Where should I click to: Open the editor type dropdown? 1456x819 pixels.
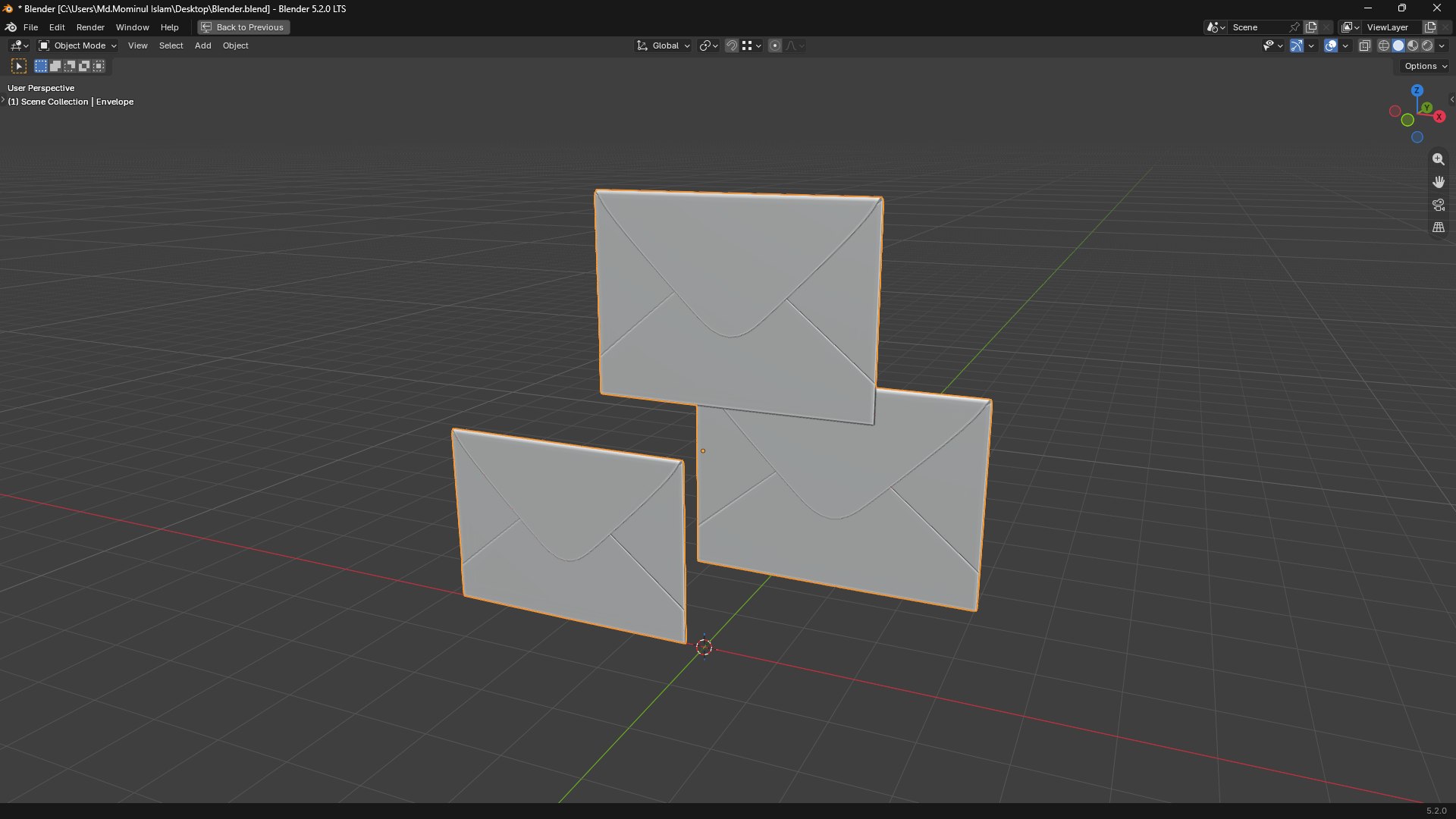19,45
